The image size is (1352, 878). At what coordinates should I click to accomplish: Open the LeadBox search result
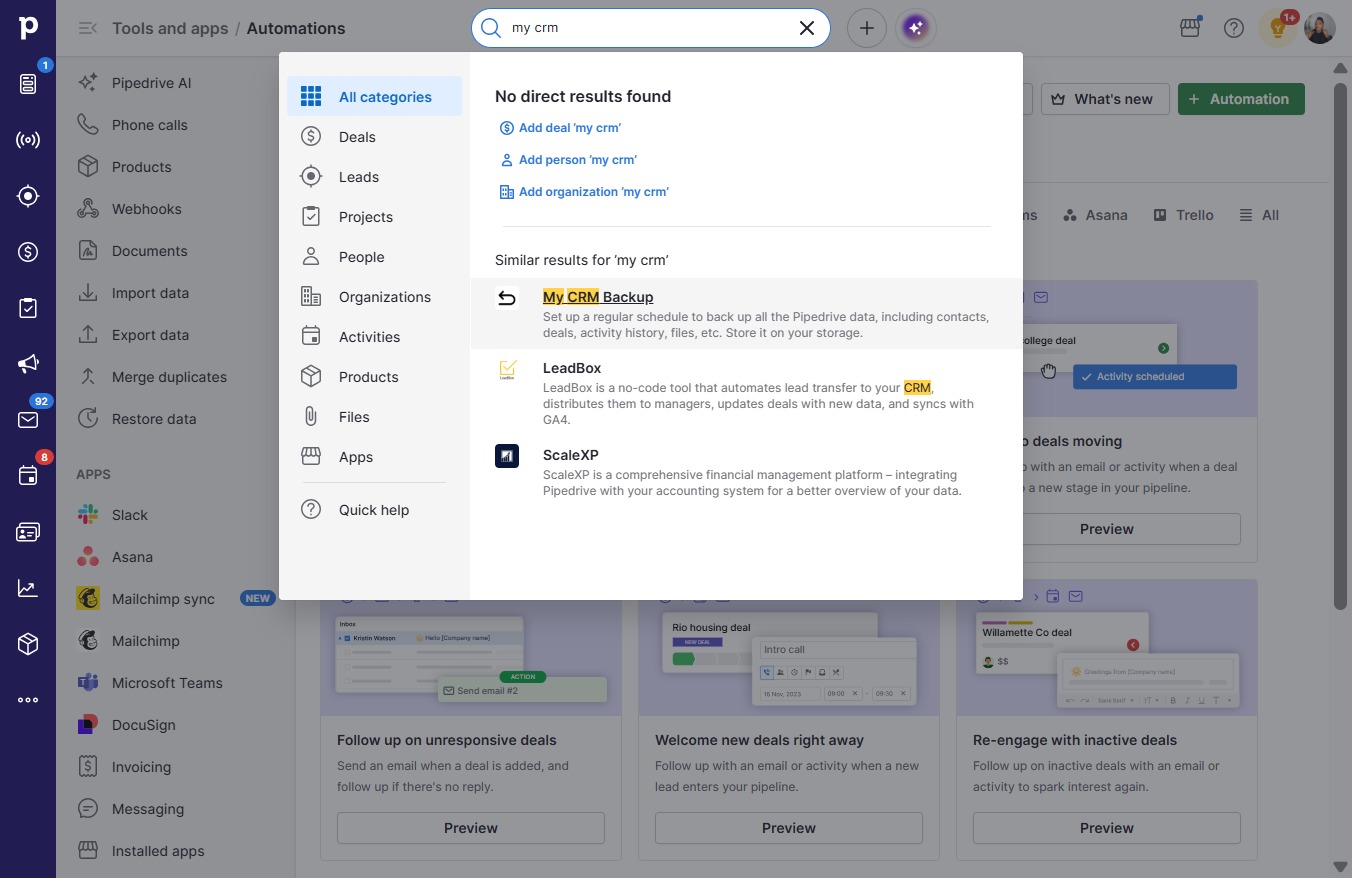[x=746, y=392]
